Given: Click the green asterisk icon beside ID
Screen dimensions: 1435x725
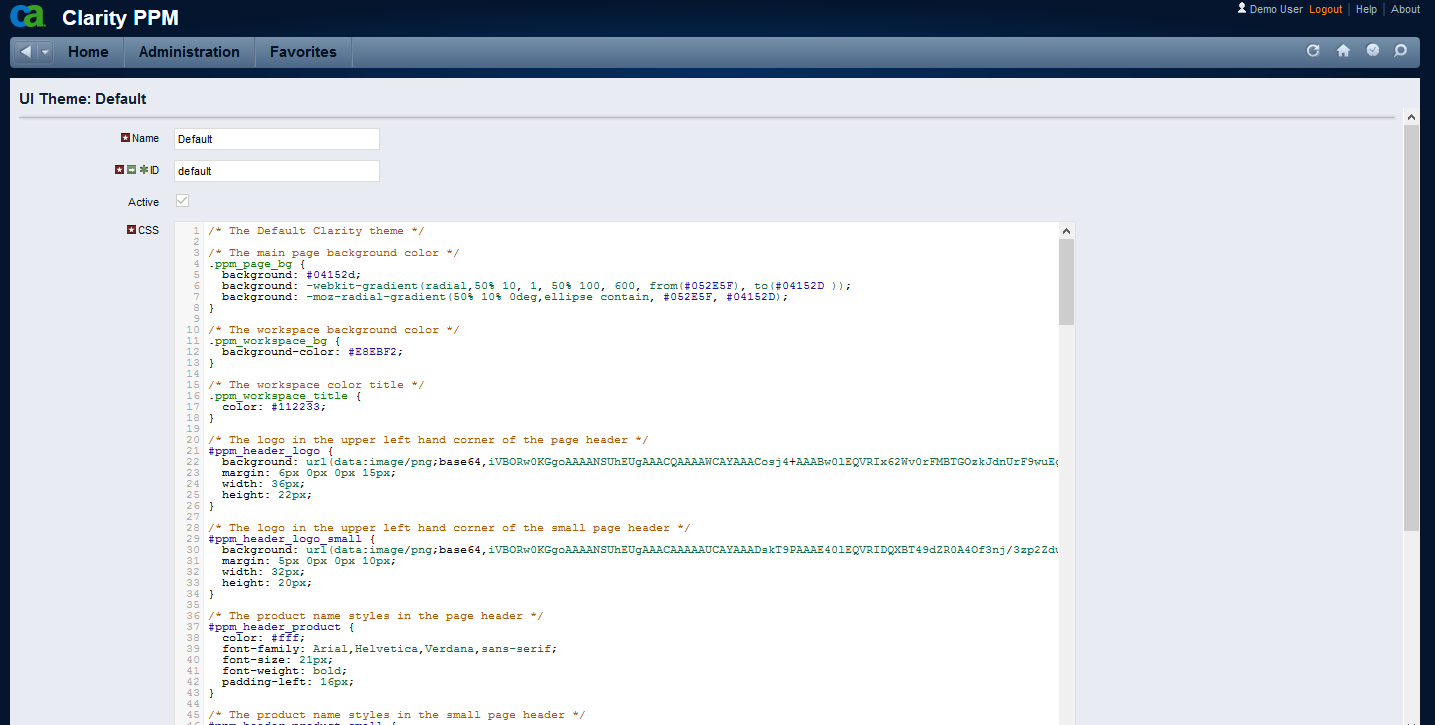Looking at the screenshot, I should pyautogui.click(x=144, y=170).
